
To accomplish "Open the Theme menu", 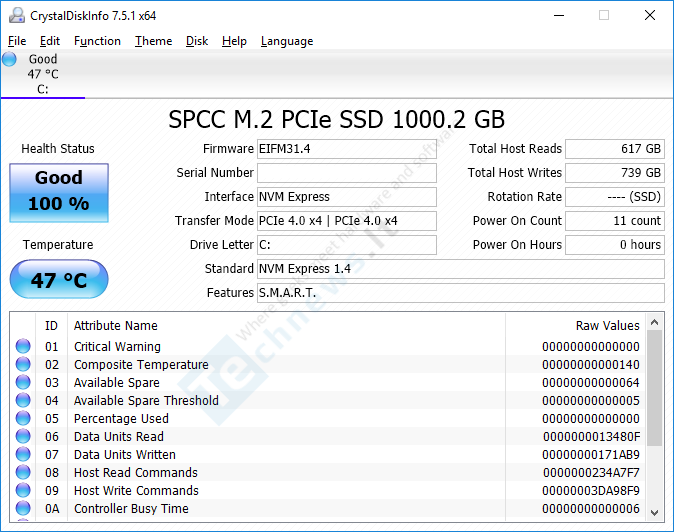I will click(153, 41).
